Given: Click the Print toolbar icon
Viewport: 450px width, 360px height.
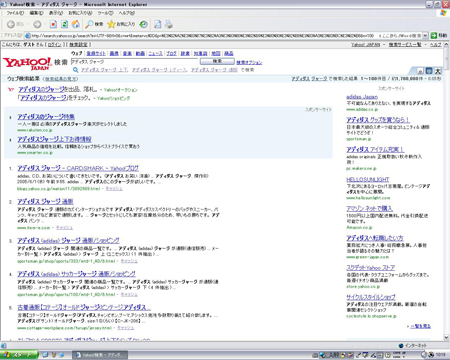Looking at the screenshot, I should click(169, 24).
